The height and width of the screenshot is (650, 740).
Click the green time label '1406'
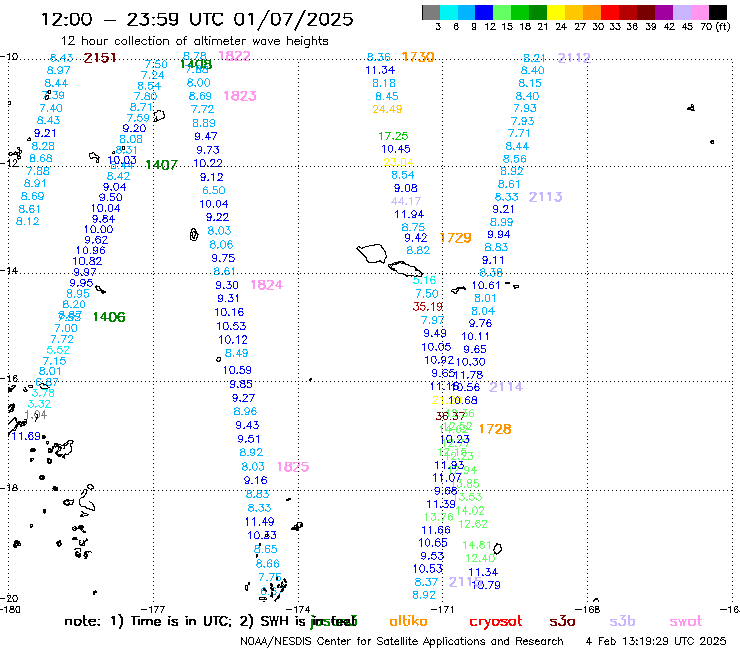click(109, 317)
